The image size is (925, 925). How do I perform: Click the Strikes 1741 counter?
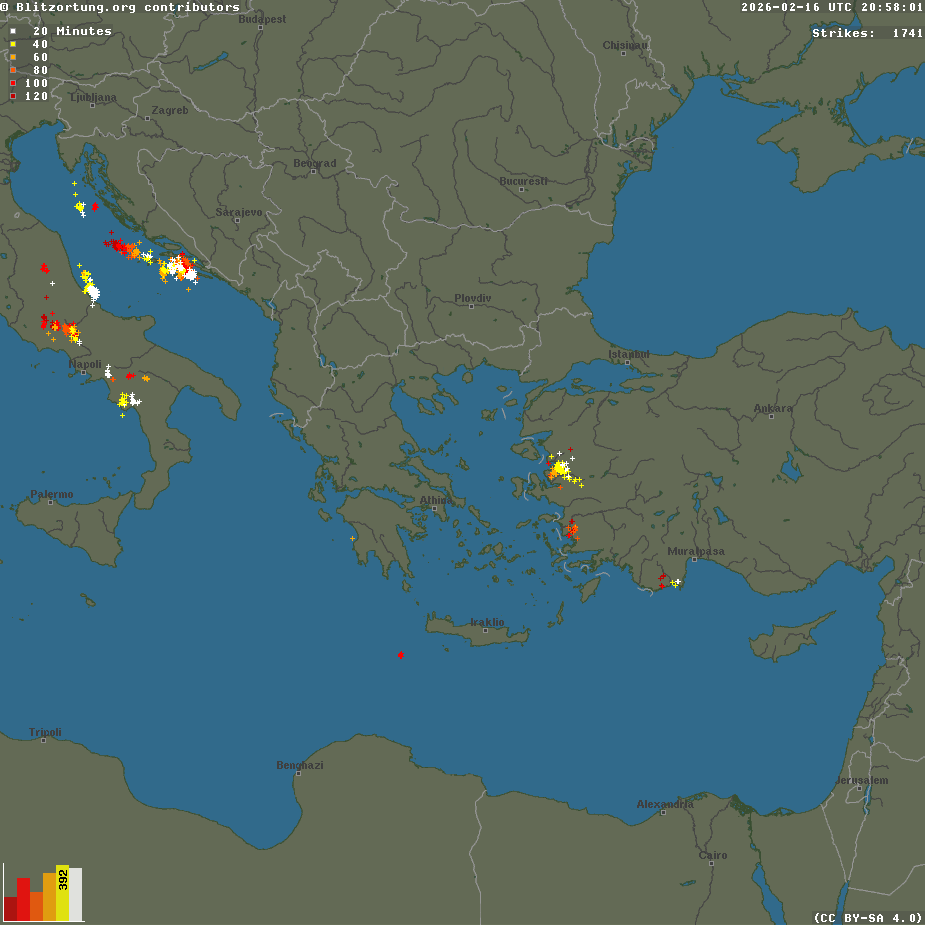pos(867,33)
